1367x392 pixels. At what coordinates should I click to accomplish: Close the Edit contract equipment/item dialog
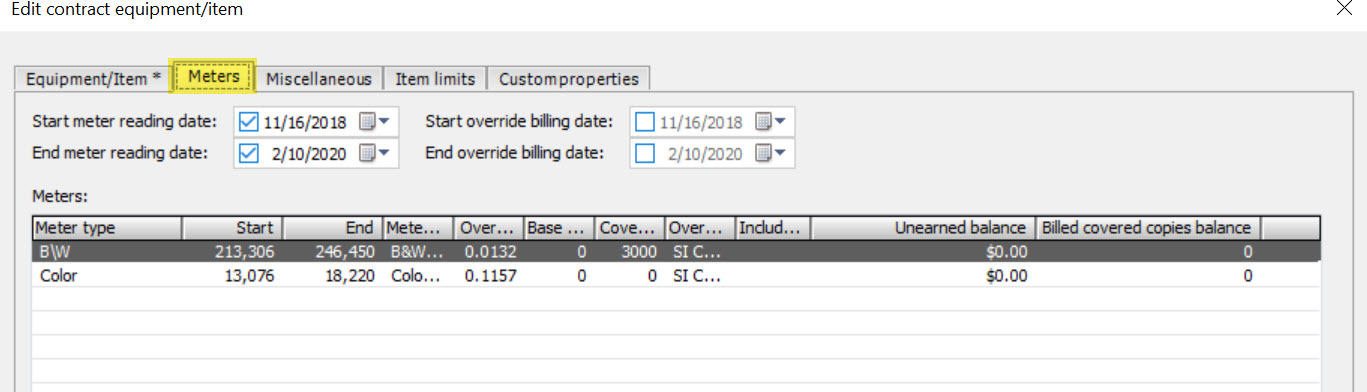(1343, 9)
